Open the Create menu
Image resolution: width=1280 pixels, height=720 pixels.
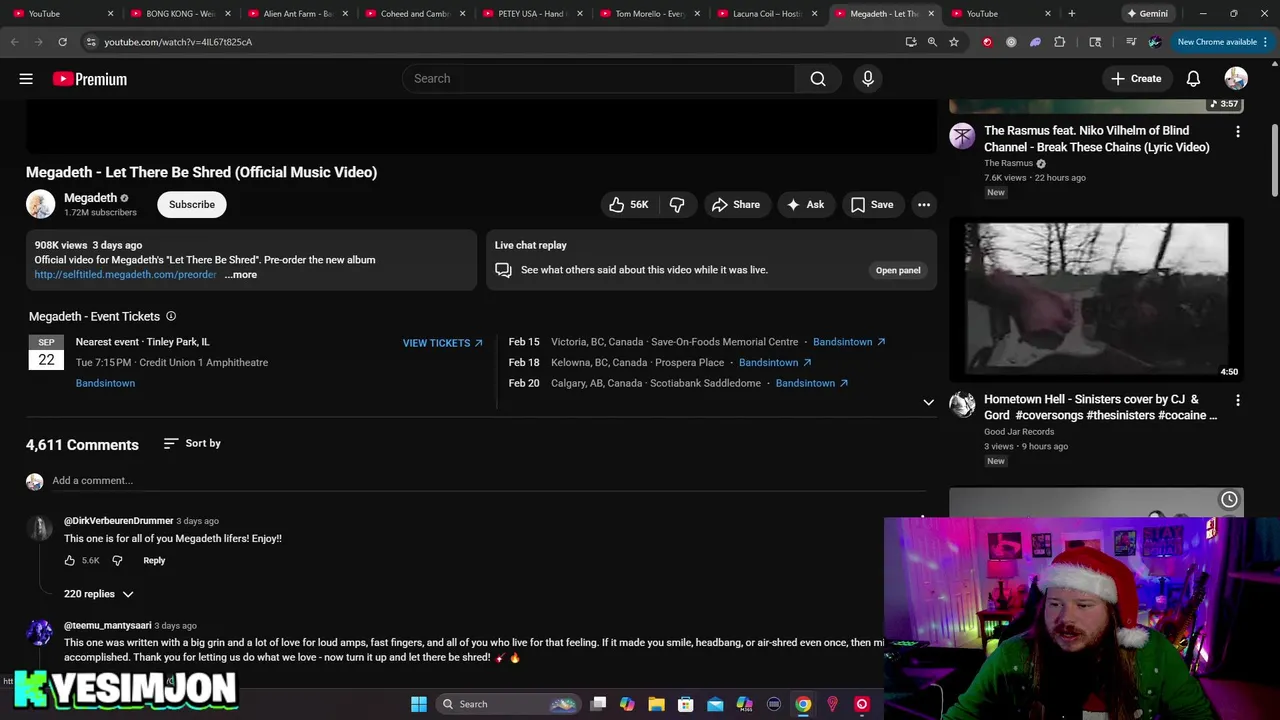click(1137, 79)
